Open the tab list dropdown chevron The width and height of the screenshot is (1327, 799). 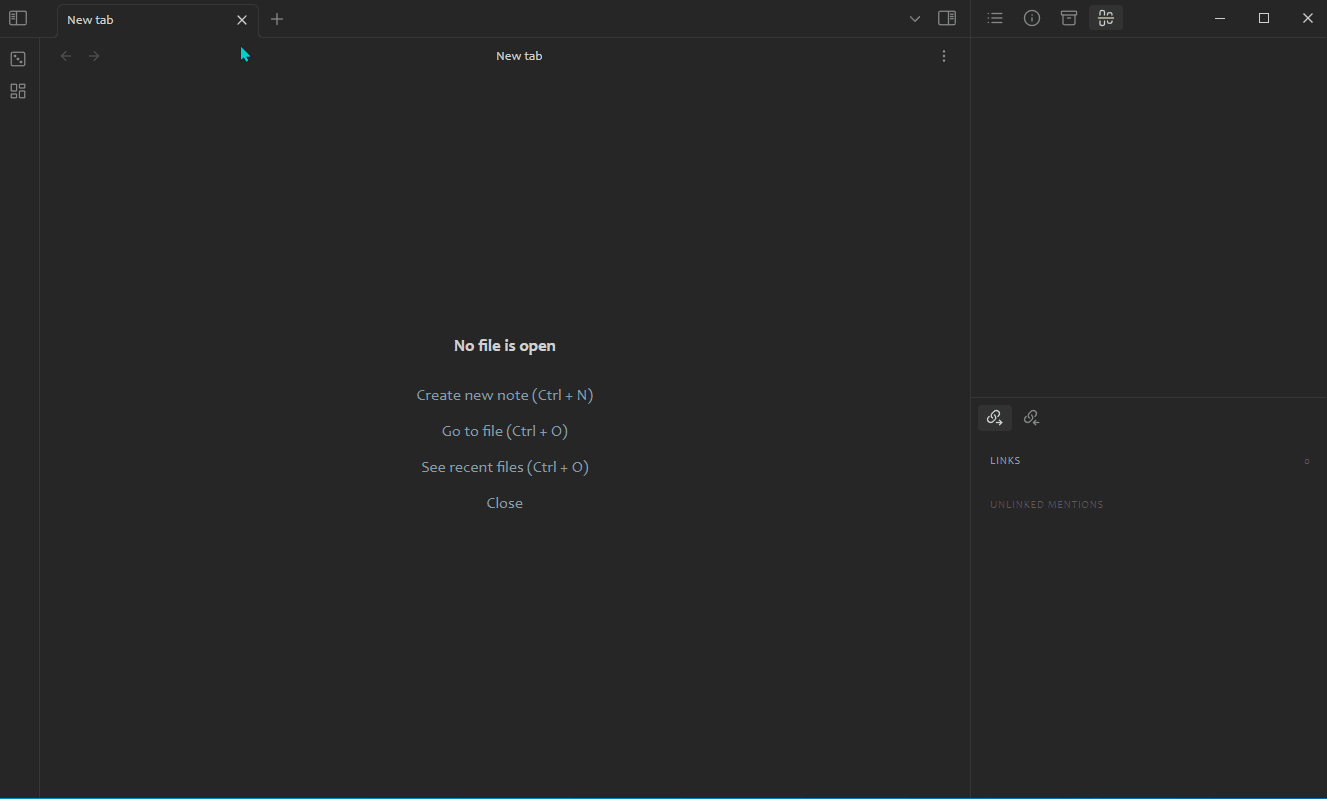915,19
